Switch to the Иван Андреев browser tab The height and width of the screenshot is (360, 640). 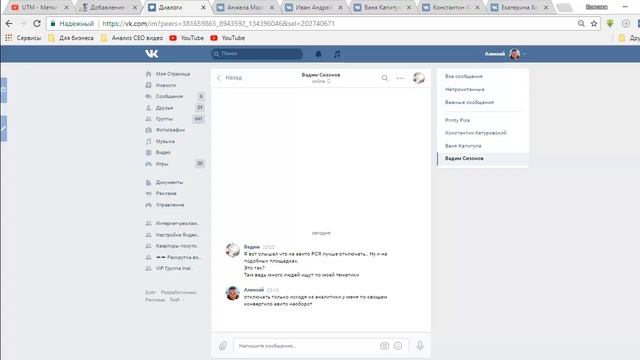coord(313,7)
